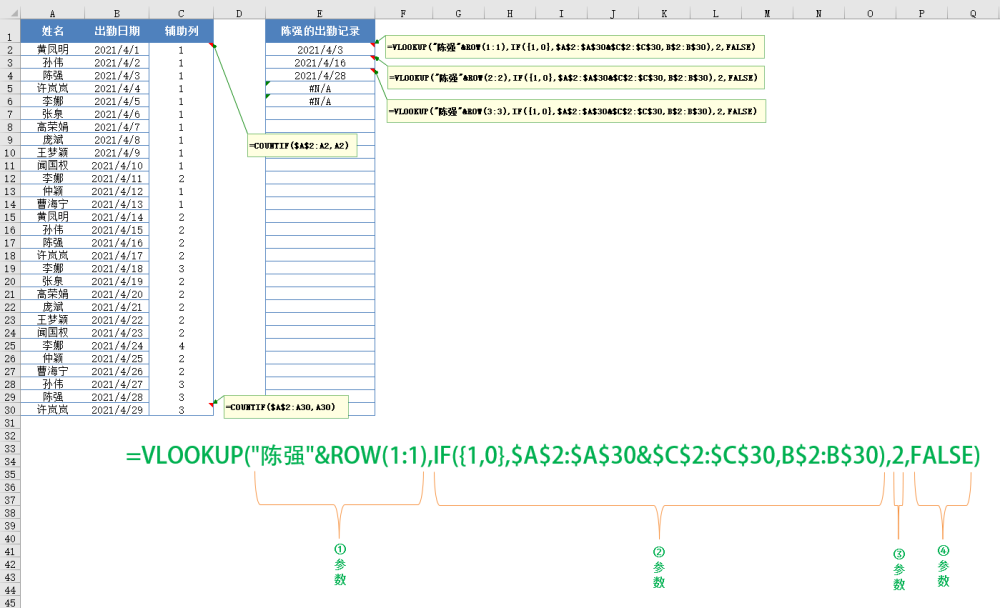Select the date cell 2021/4/18
1000x608 pixels.
(x=117, y=268)
